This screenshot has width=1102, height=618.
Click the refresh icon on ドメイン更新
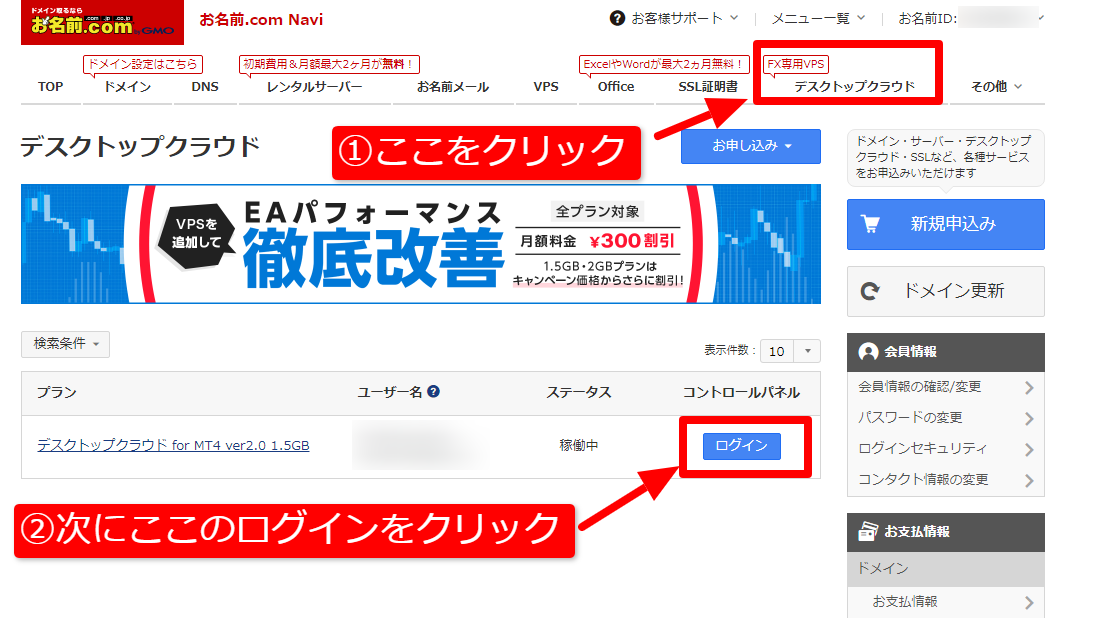pos(870,291)
